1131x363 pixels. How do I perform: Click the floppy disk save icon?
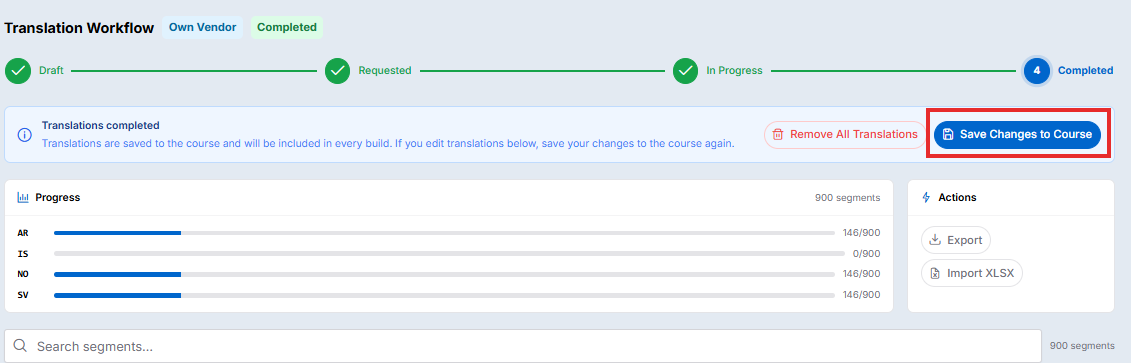[x=949, y=134]
